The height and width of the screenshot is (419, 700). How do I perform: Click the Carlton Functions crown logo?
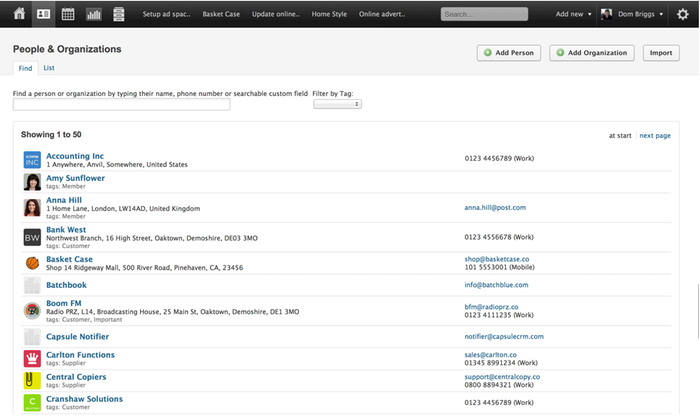pos(32,359)
